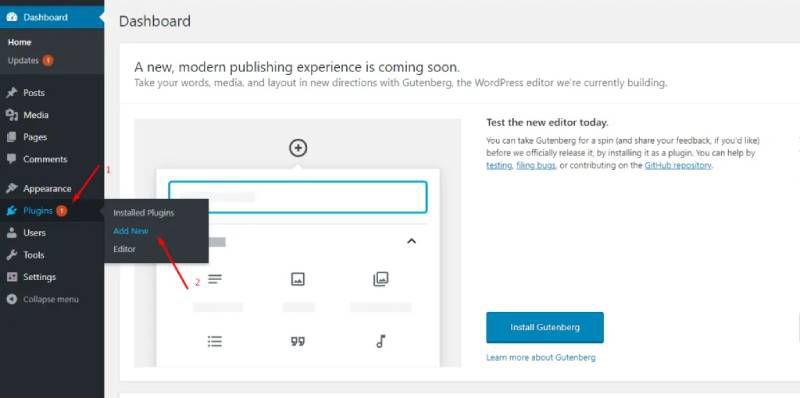Click the Tools wrench icon
The width and height of the screenshot is (800, 398).
12,255
